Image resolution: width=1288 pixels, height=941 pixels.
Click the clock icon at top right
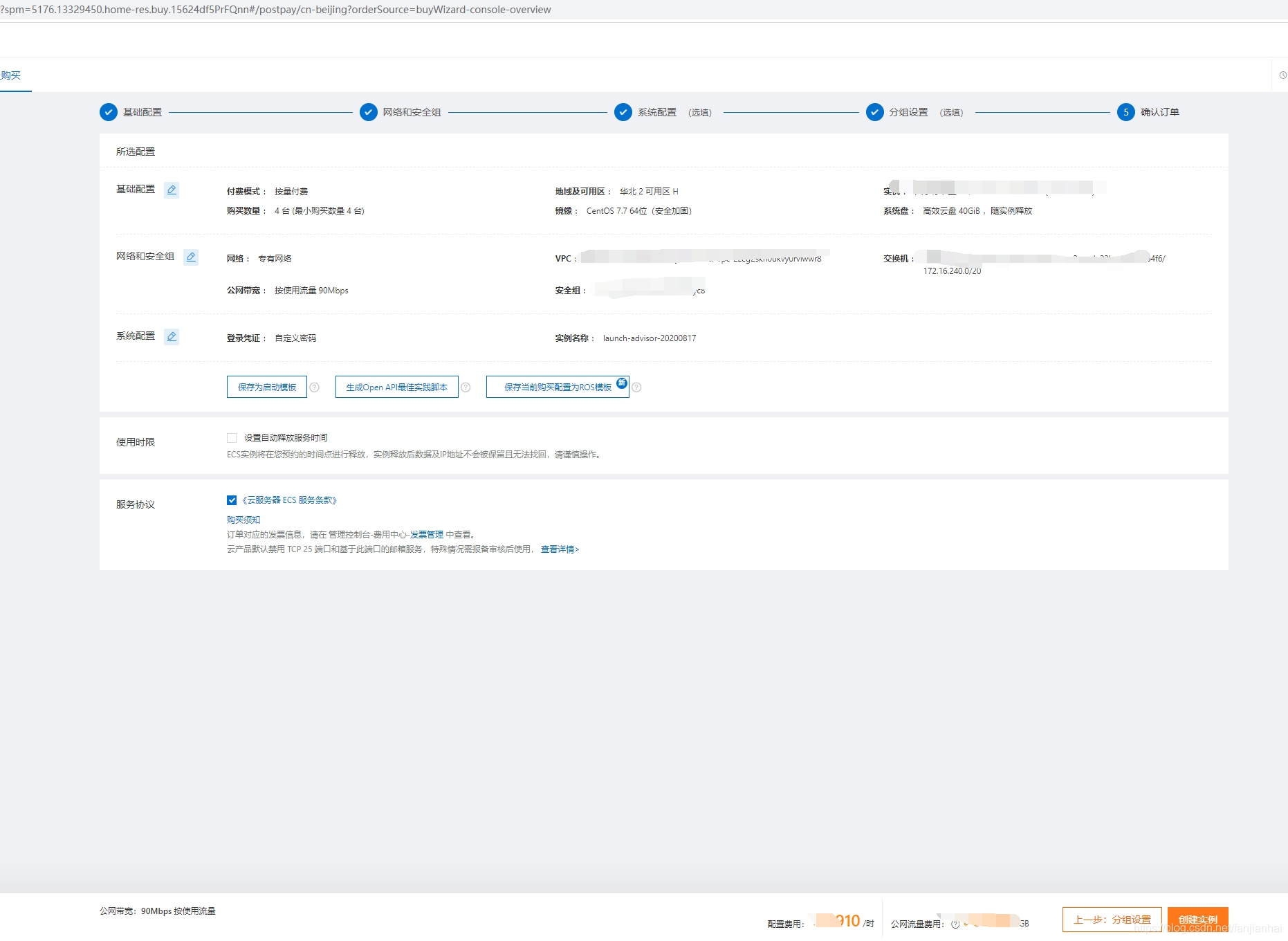point(1282,75)
